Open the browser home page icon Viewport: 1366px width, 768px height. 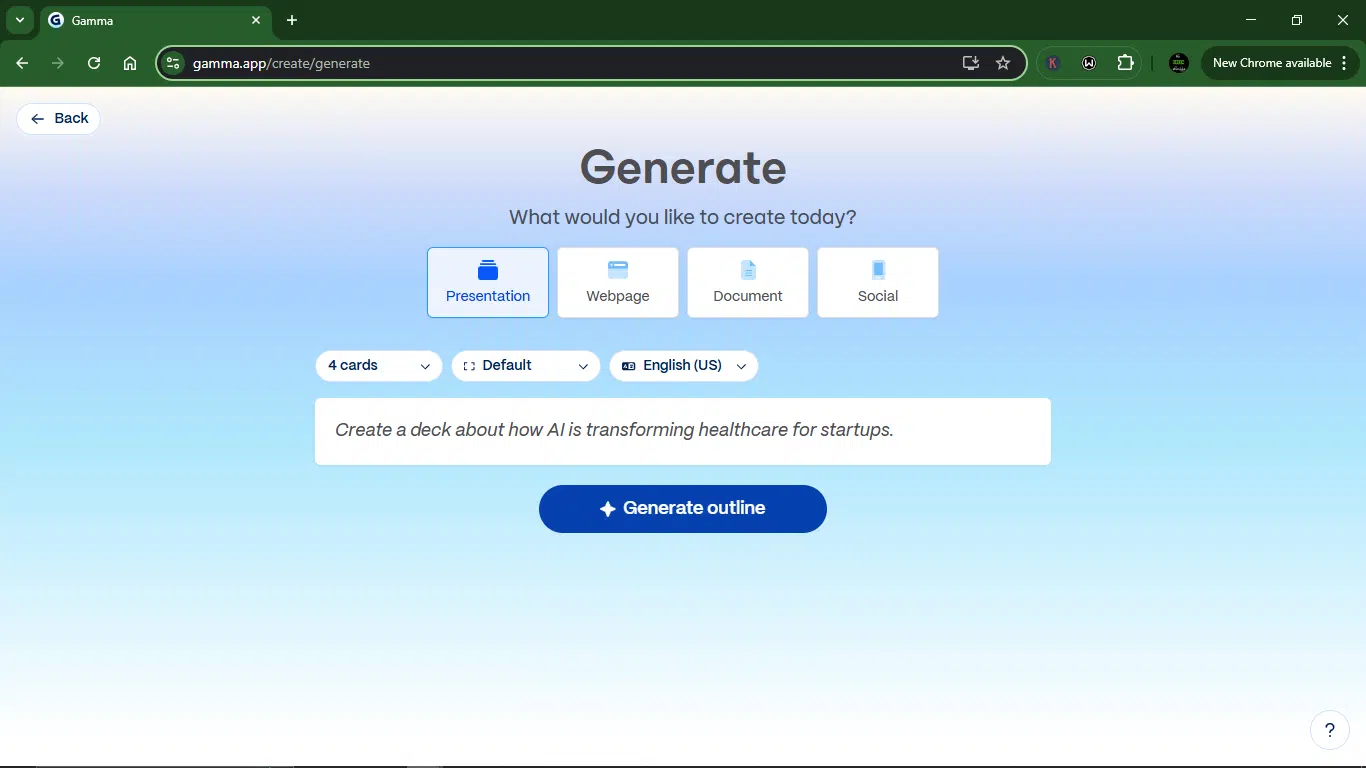coord(130,63)
